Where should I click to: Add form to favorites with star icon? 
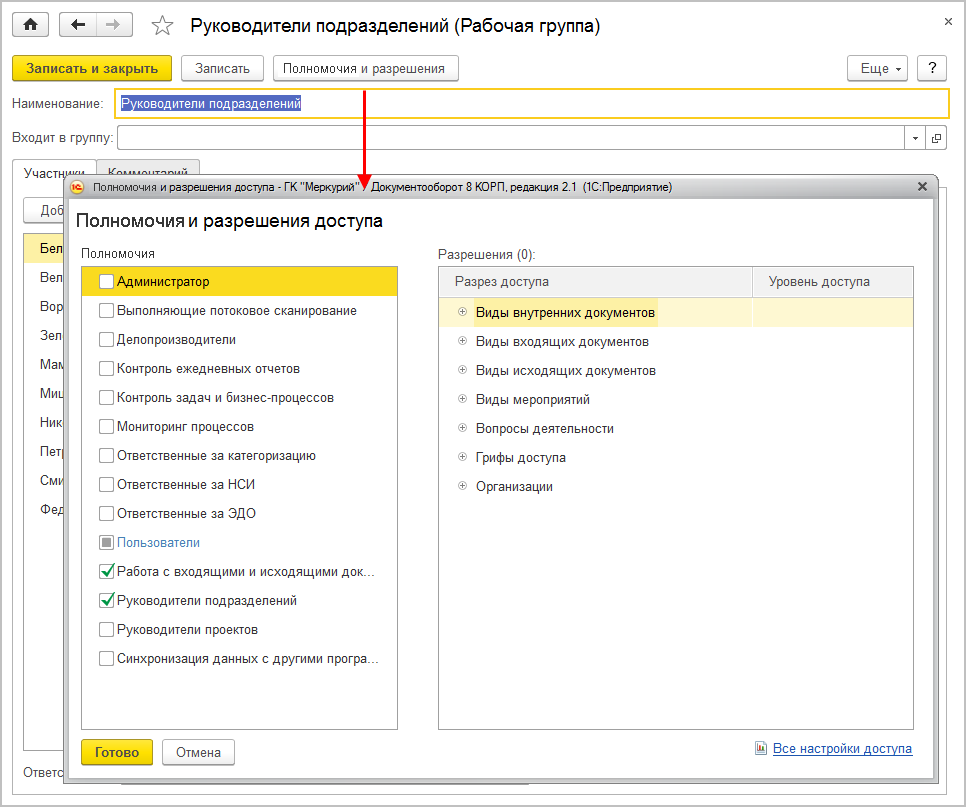[162, 25]
